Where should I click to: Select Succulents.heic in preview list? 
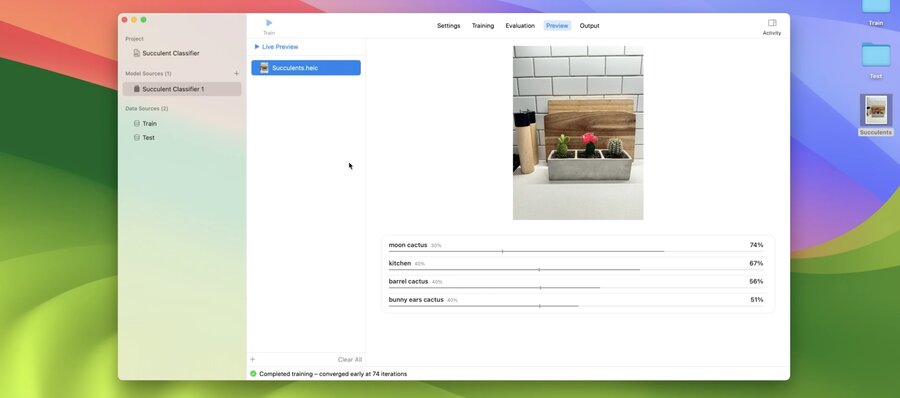[306, 68]
